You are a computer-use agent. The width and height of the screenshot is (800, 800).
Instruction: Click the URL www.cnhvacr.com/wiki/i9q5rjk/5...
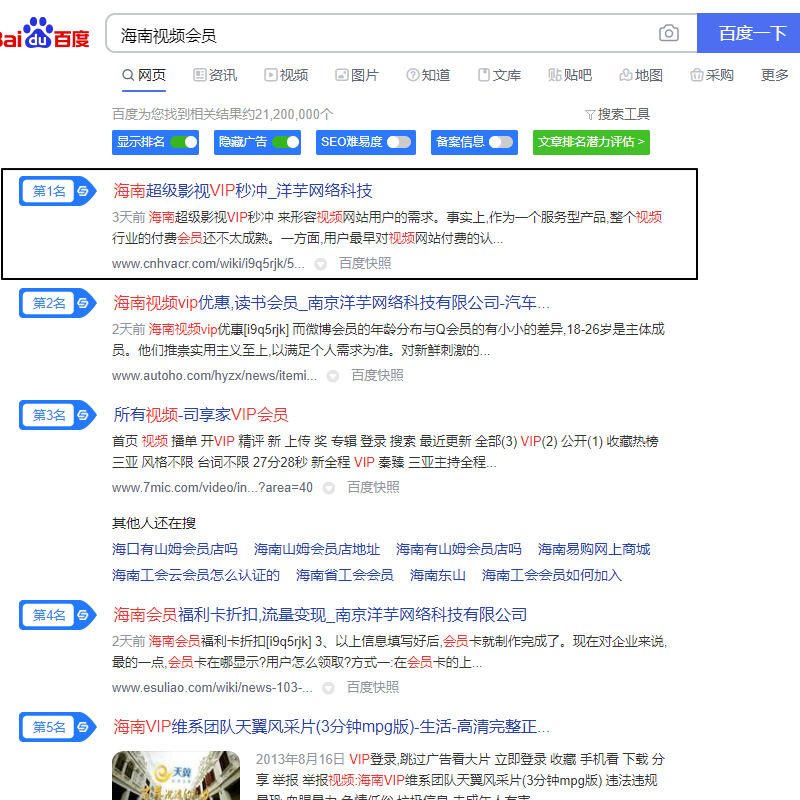(208, 263)
